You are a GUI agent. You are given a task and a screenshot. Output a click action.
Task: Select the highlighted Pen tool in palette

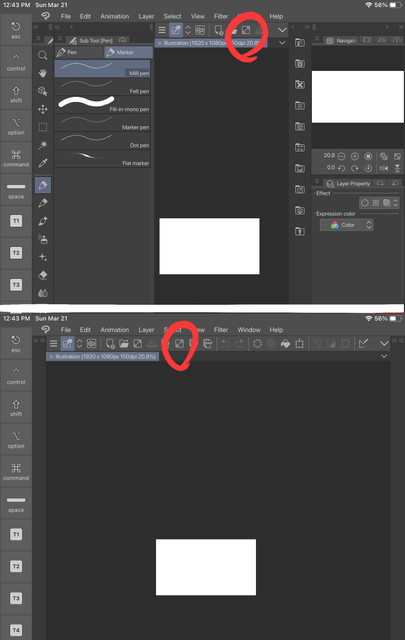point(42,185)
